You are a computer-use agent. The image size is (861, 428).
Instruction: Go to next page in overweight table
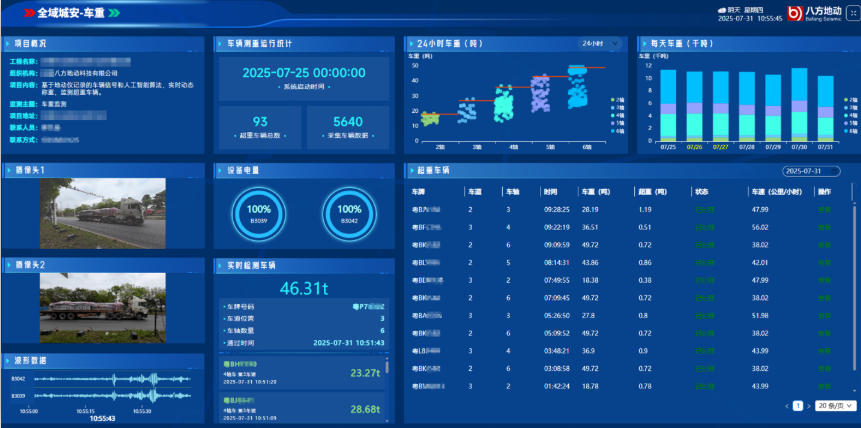(809, 406)
